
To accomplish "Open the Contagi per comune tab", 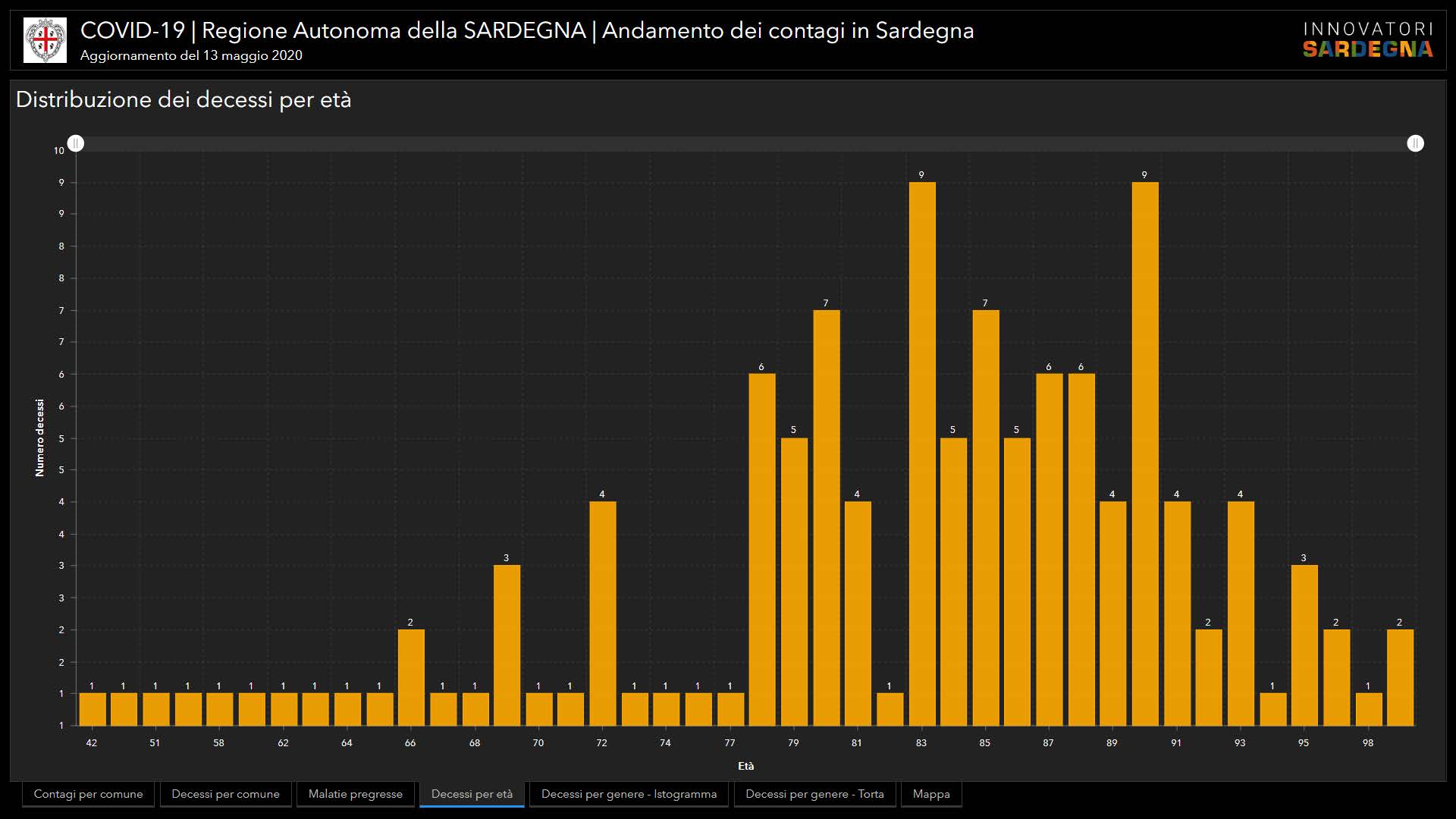I will tap(88, 794).
